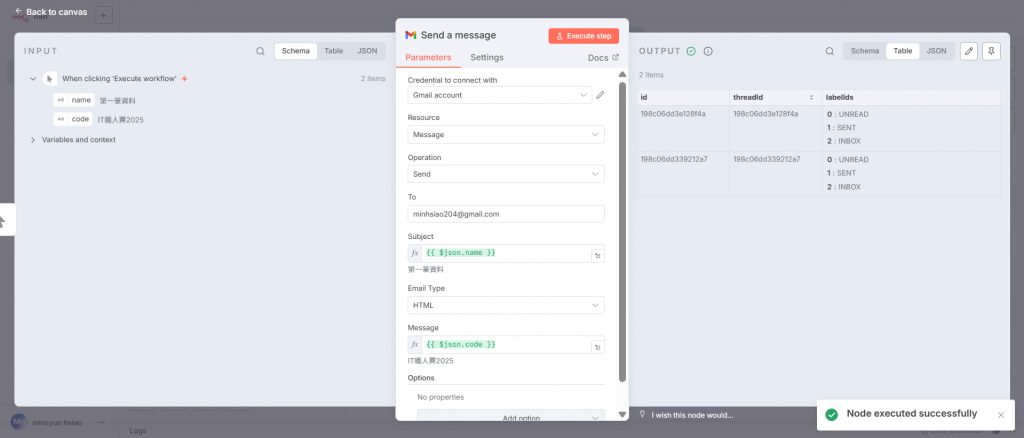The image size is (1024, 438).
Task: Open Message field expression editor icon
Action: 597,347
